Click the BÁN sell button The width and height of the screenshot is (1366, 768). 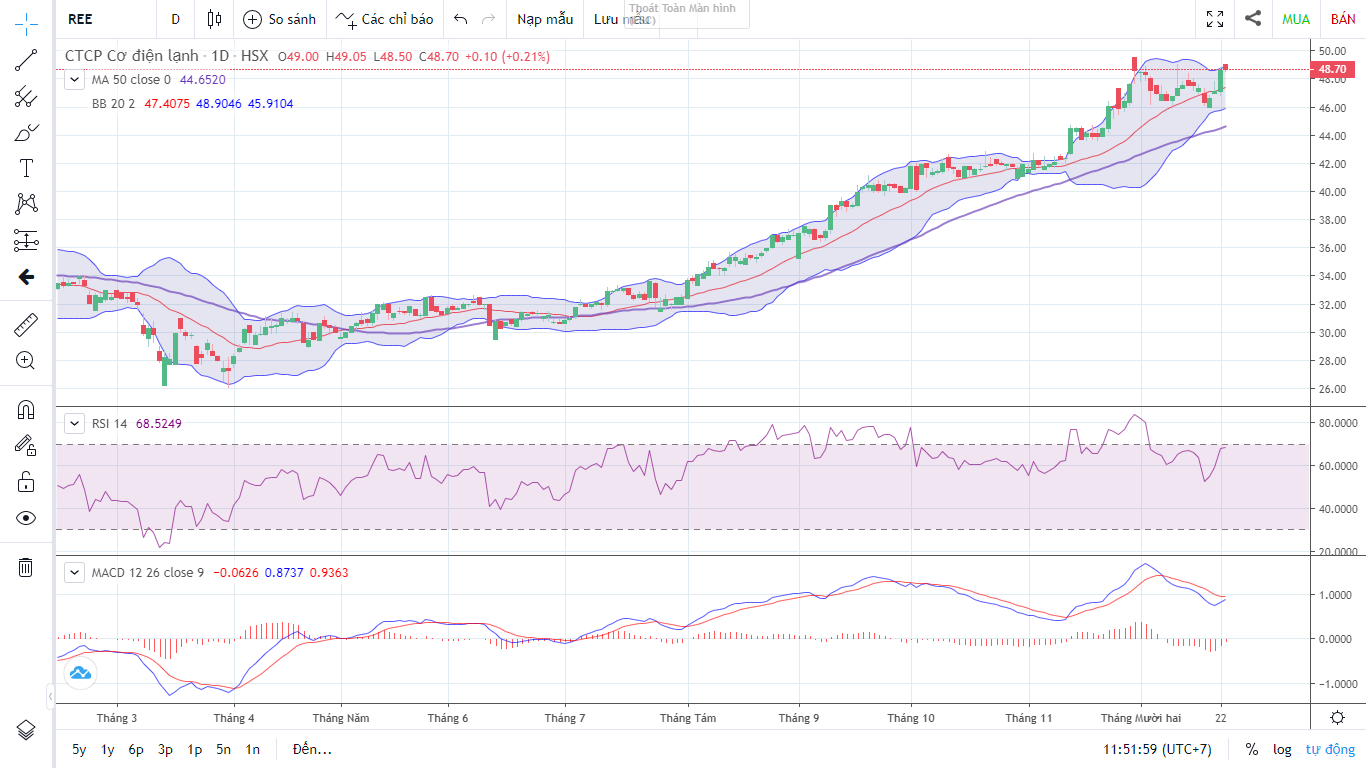[x=1343, y=19]
